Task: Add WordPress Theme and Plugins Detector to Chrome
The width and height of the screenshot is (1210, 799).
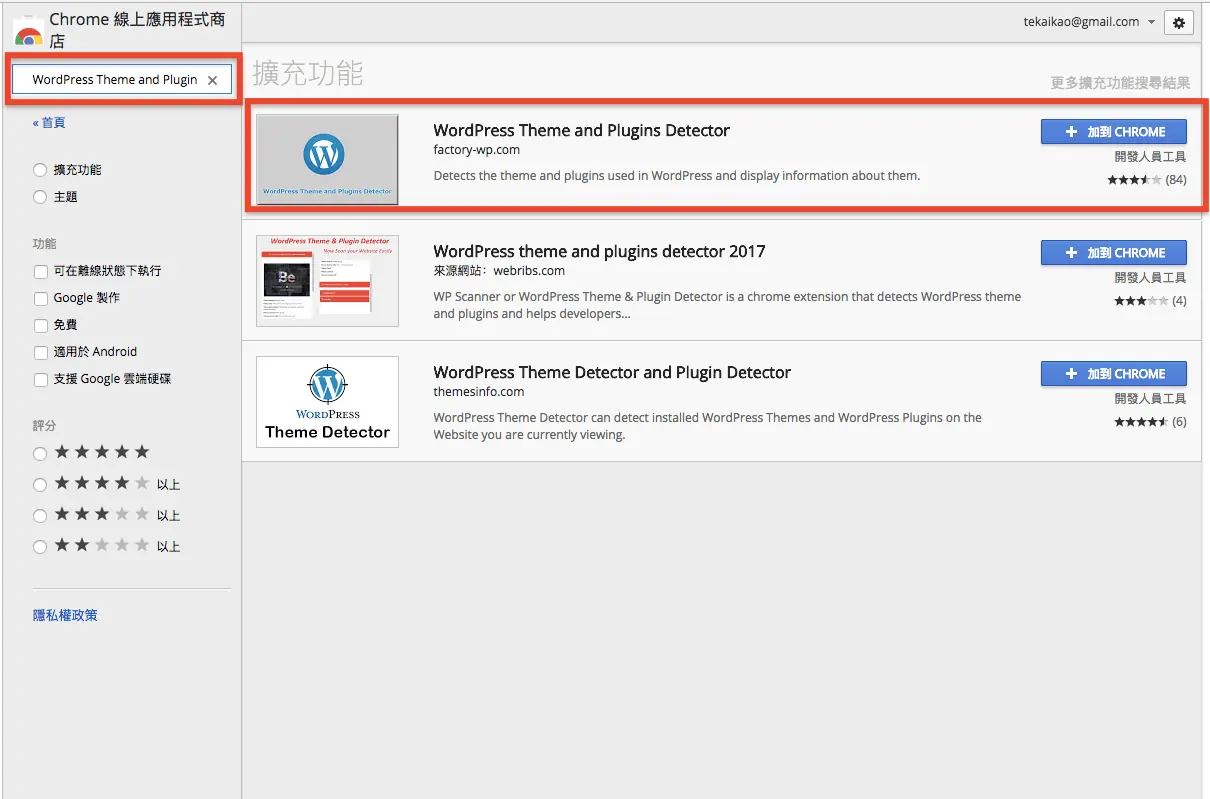Action: pyautogui.click(x=1114, y=132)
